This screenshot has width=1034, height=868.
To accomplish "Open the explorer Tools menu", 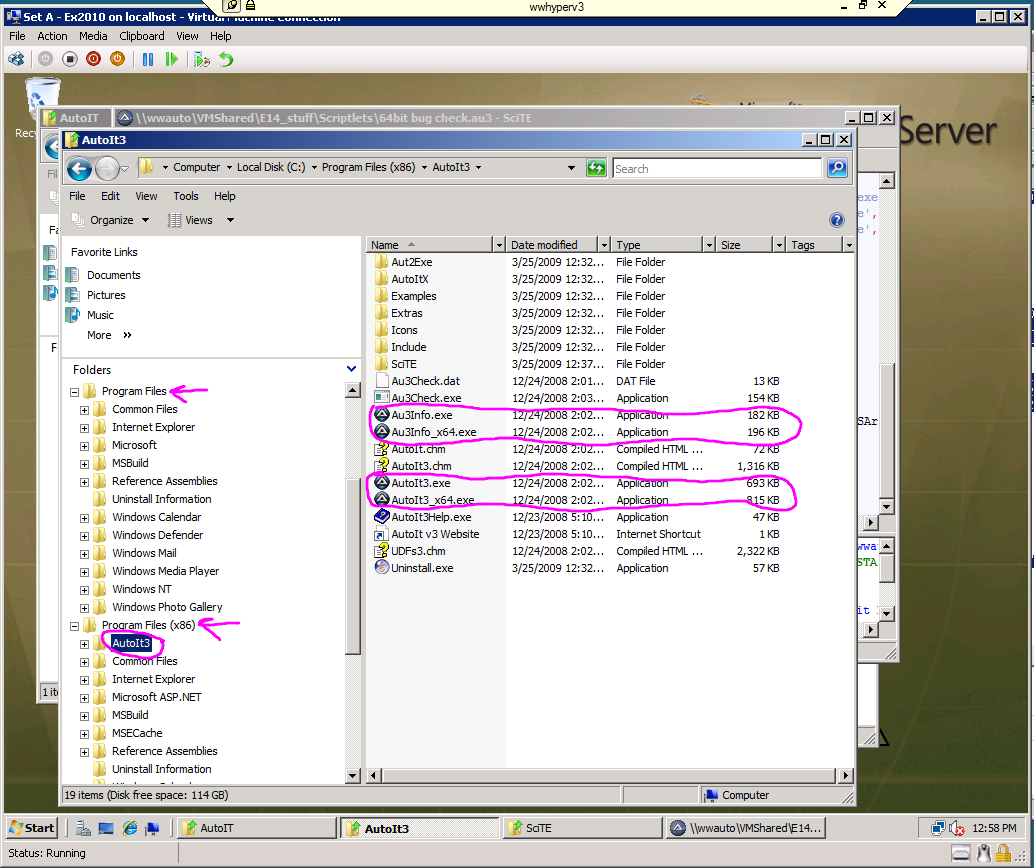I will (186, 196).
